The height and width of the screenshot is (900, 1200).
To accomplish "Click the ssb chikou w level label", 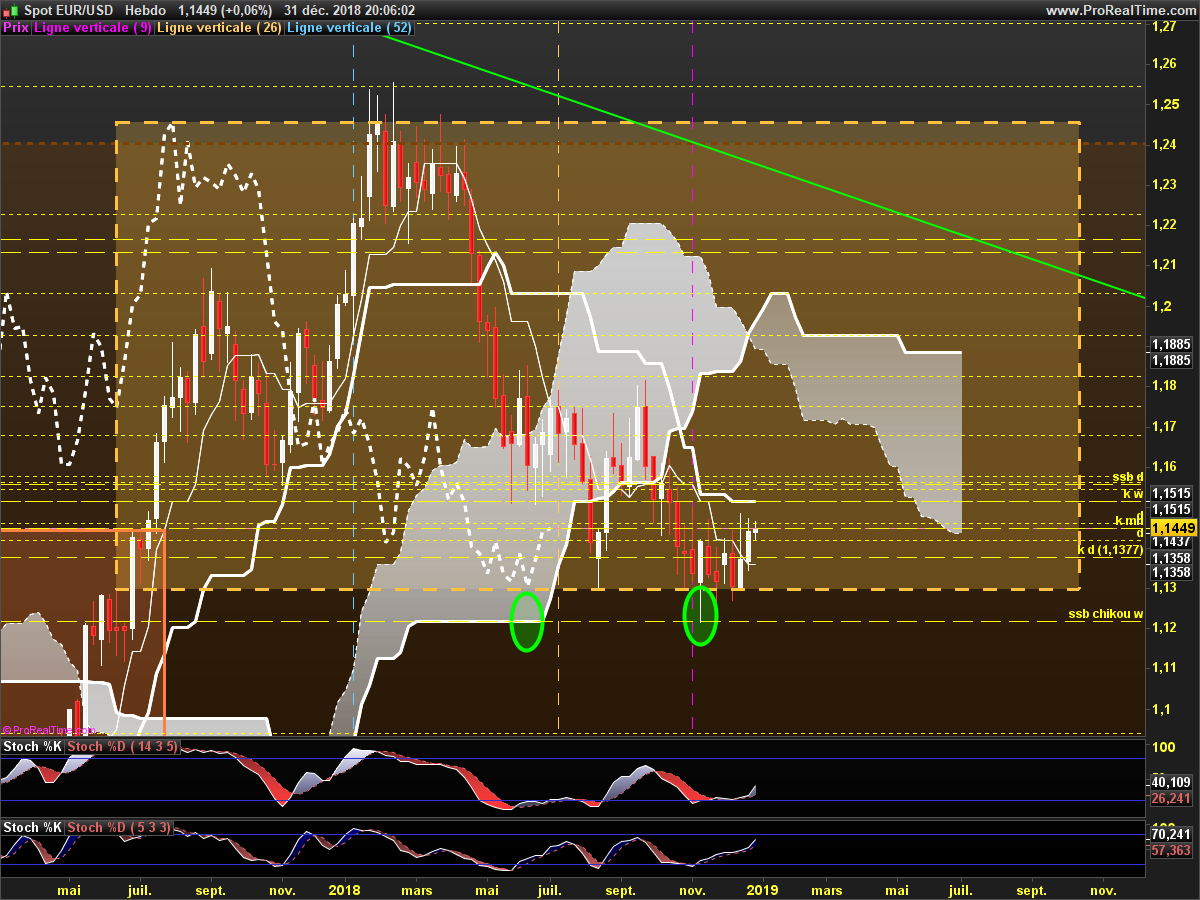I will click(x=1105, y=614).
